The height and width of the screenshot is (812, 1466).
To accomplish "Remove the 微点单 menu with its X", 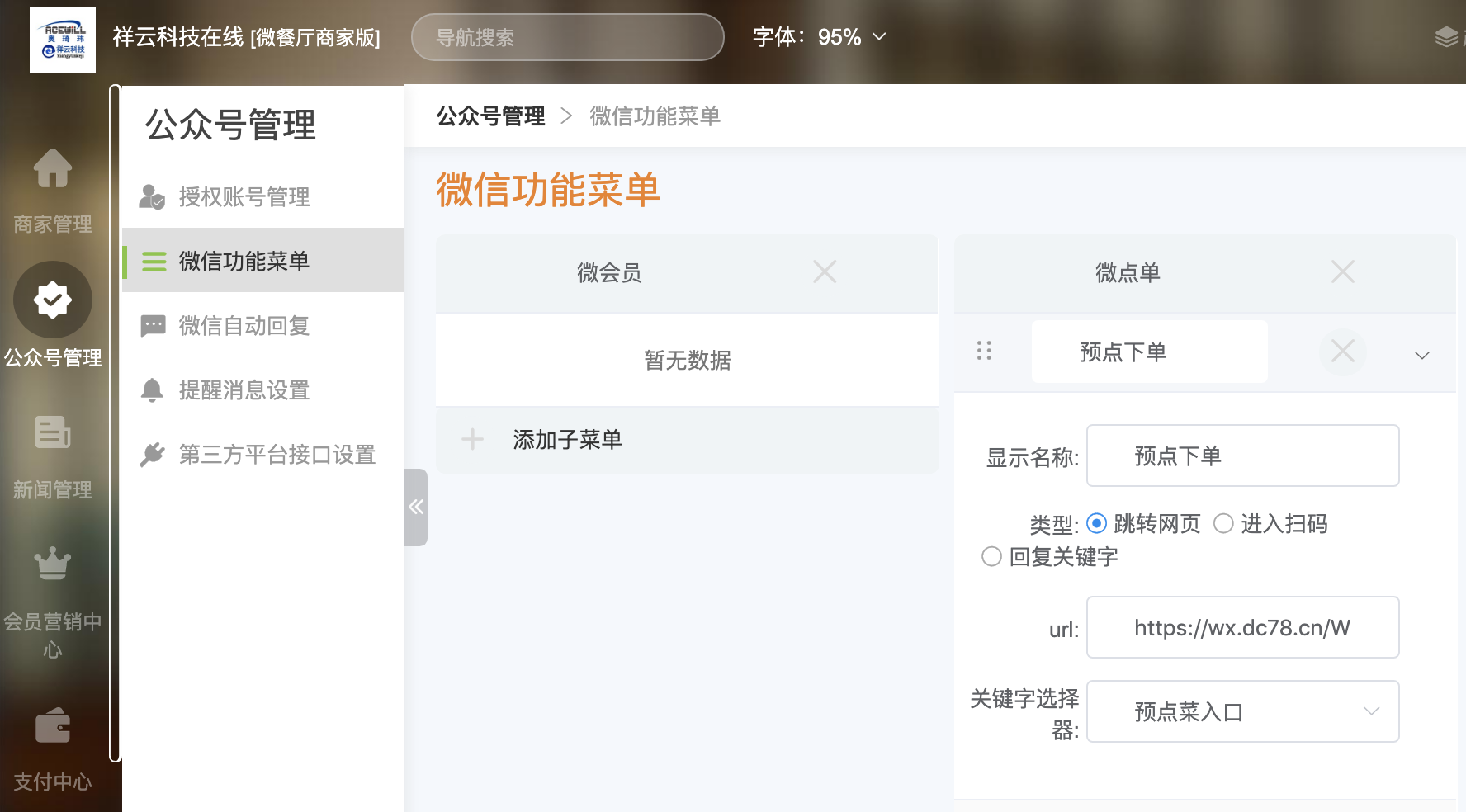I will [1343, 271].
